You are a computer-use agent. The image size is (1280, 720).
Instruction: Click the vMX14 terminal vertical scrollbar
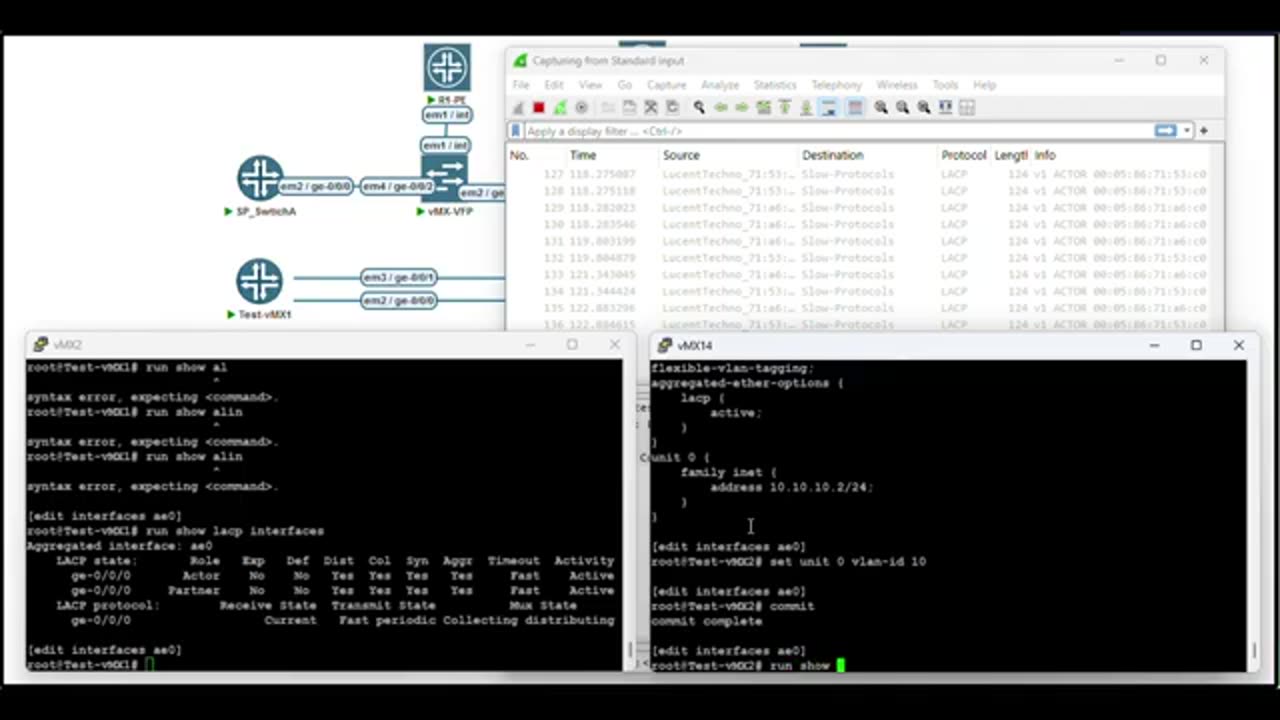click(1253, 515)
